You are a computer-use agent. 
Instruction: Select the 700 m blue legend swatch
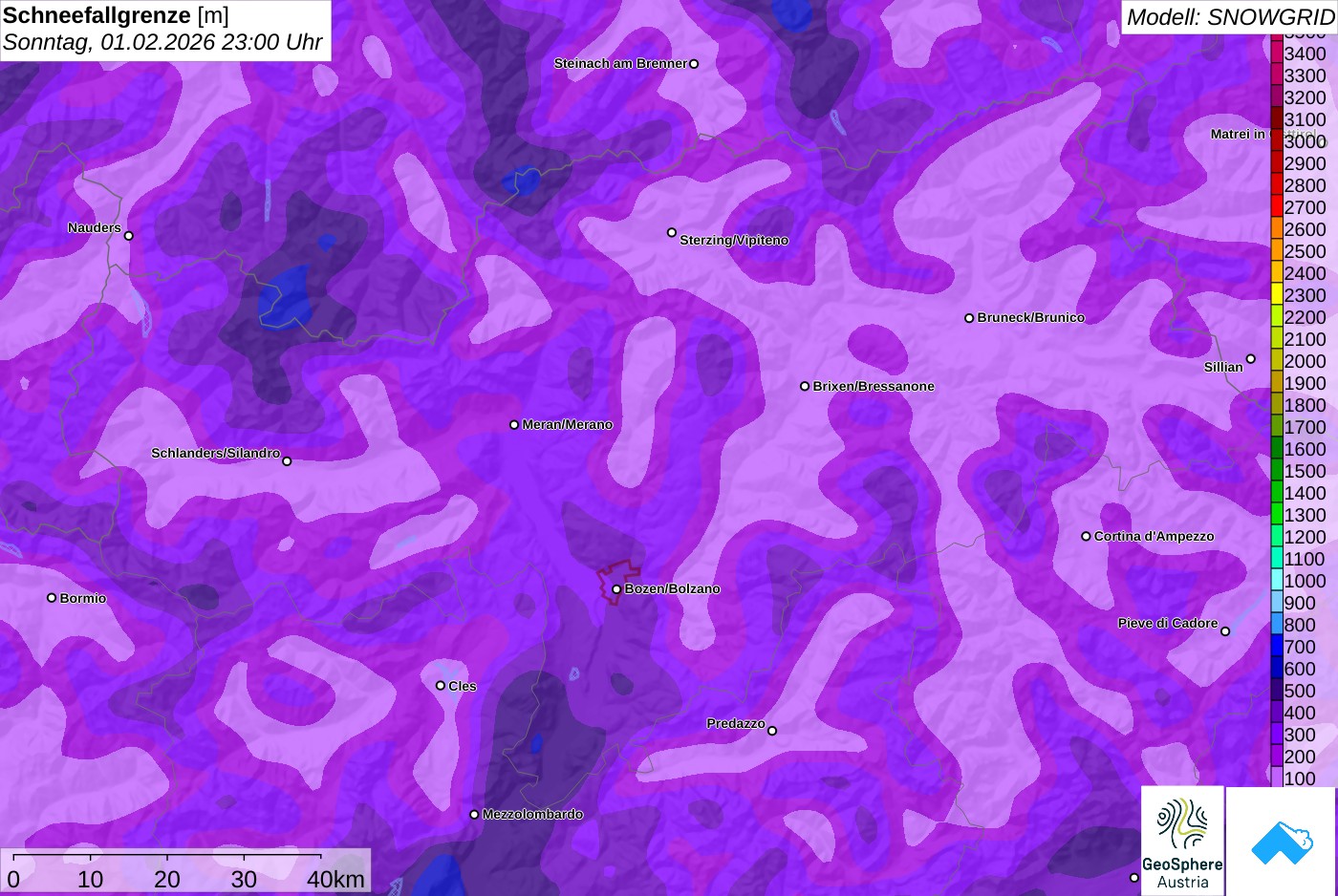point(1277,647)
